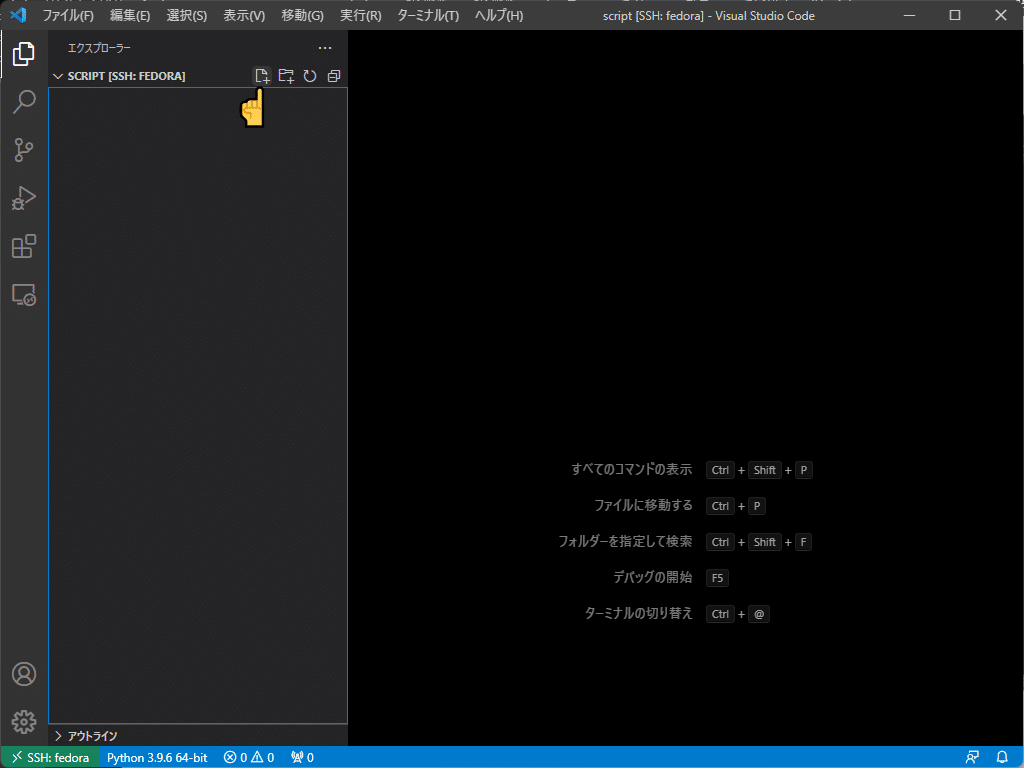
Task: Create a new file in SCRIPT folder
Action: tap(263, 76)
